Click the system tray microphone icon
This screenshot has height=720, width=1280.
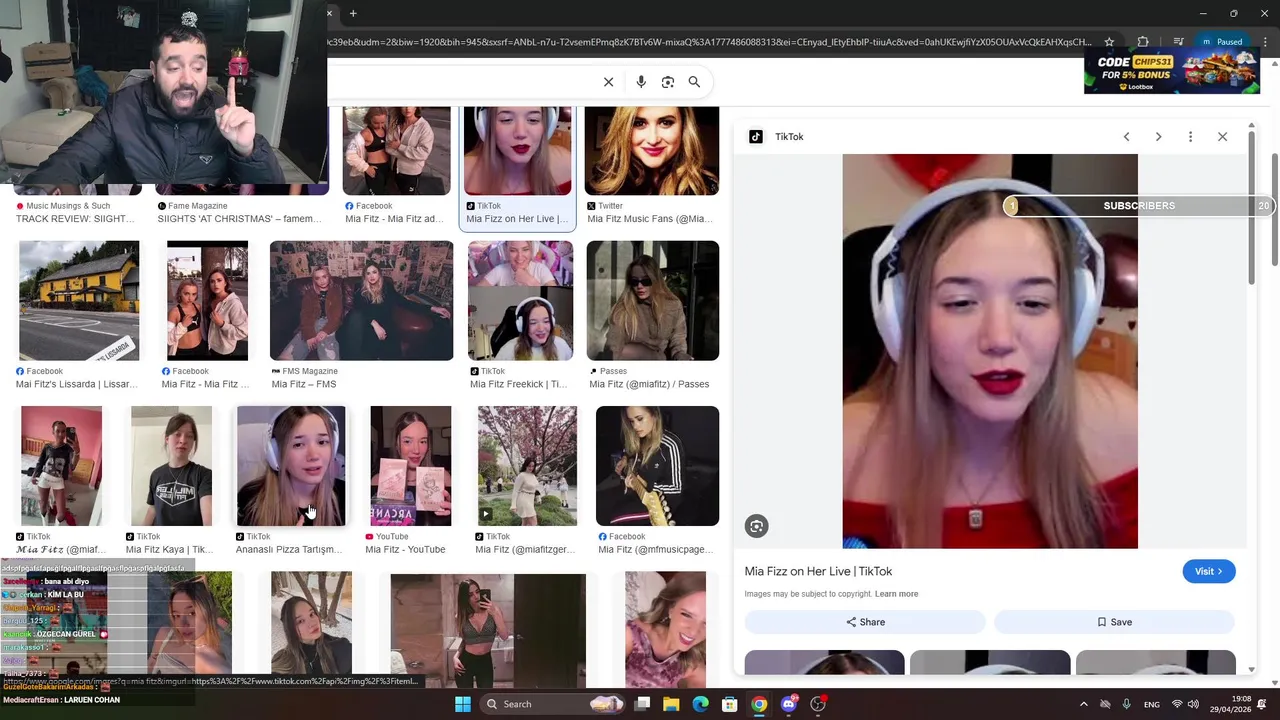pos(1127,704)
